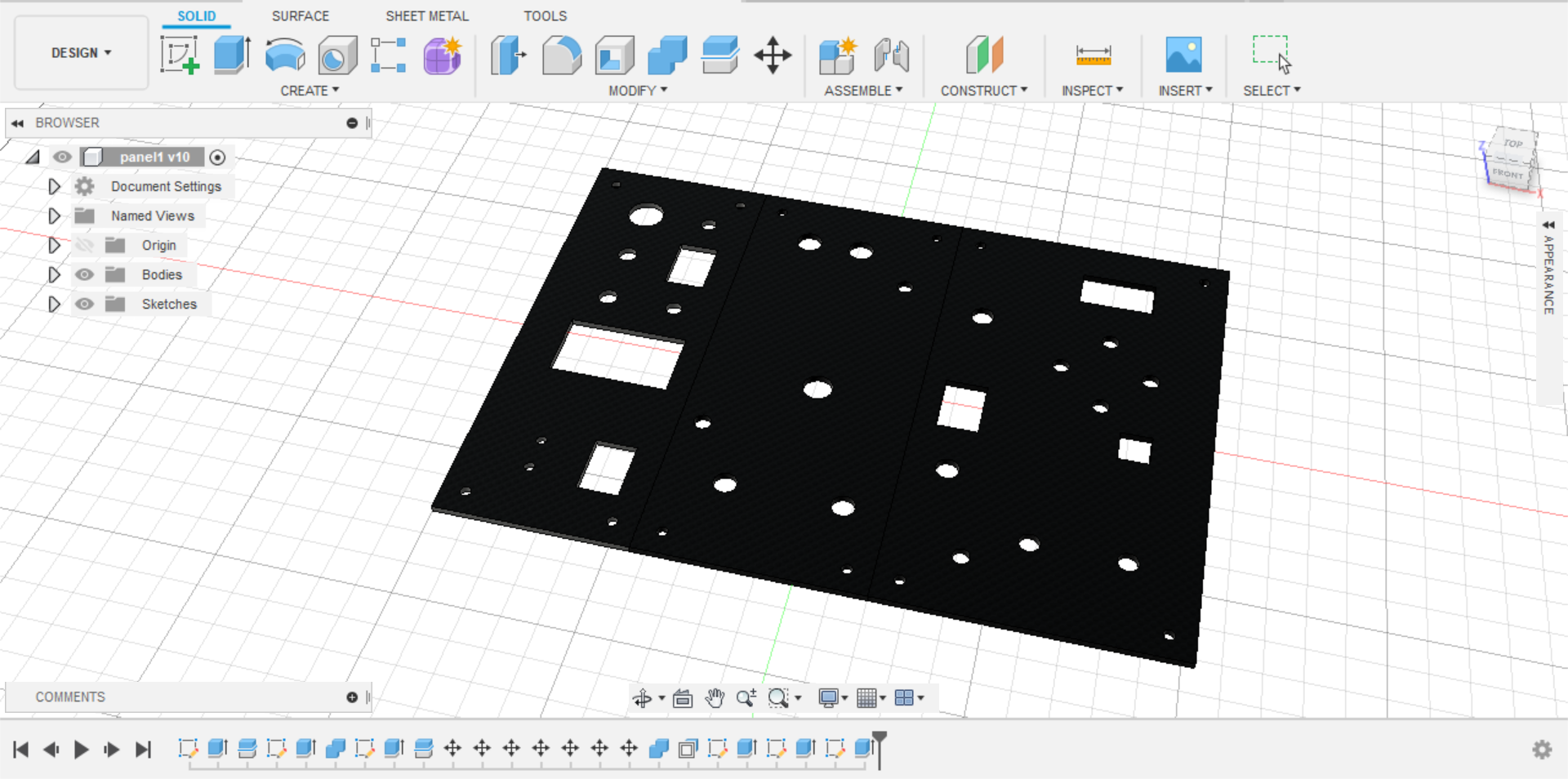Open the SELECT dropdown menu
Image resolution: width=1568 pixels, height=779 pixels.
[1272, 91]
